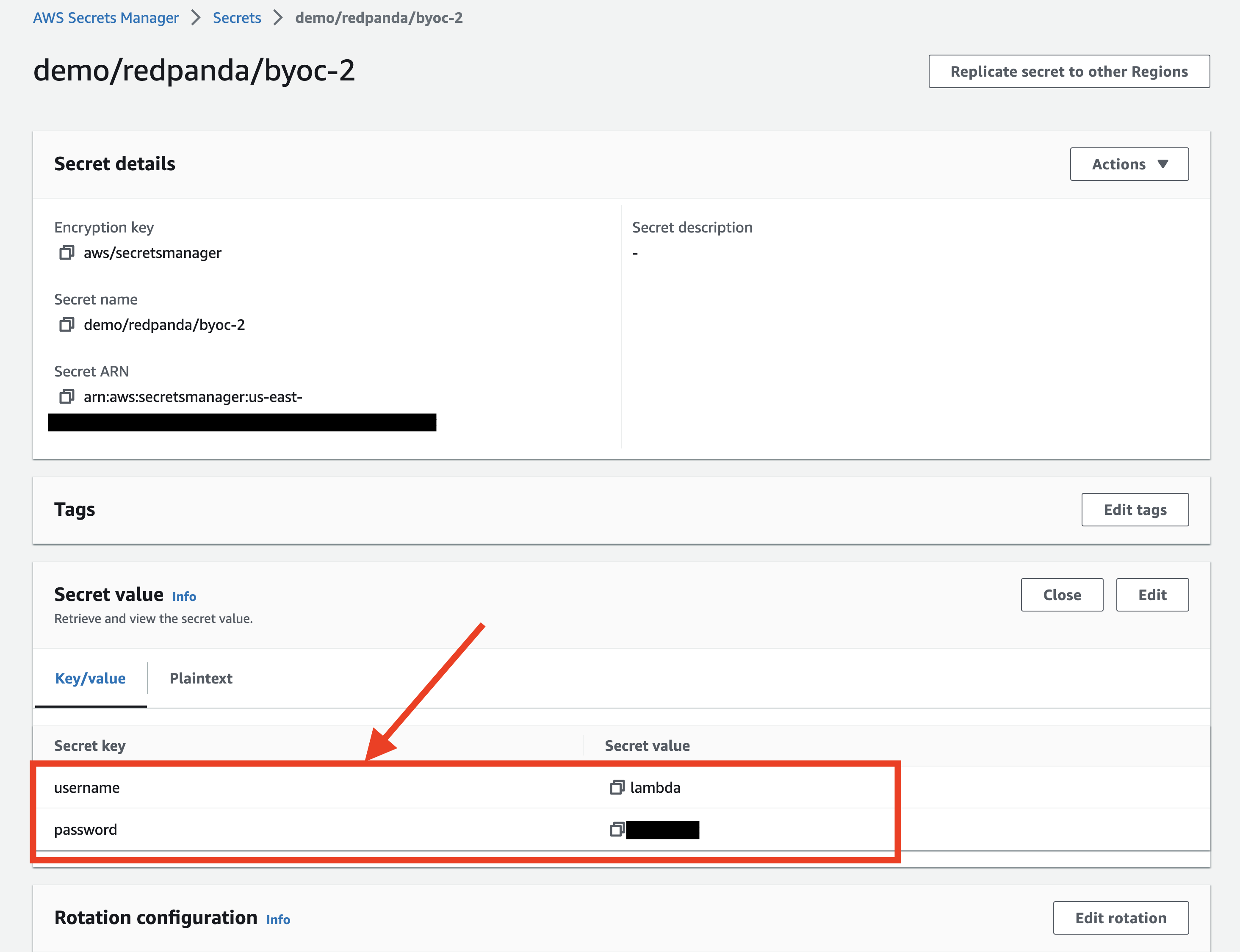Click the Secret key column header
1240x952 pixels.
tap(89, 746)
